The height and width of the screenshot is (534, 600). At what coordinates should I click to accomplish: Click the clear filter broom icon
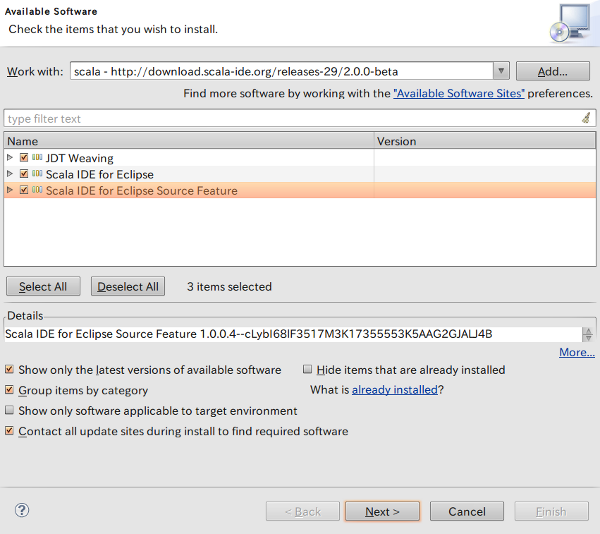pyautogui.click(x=586, y=118)
